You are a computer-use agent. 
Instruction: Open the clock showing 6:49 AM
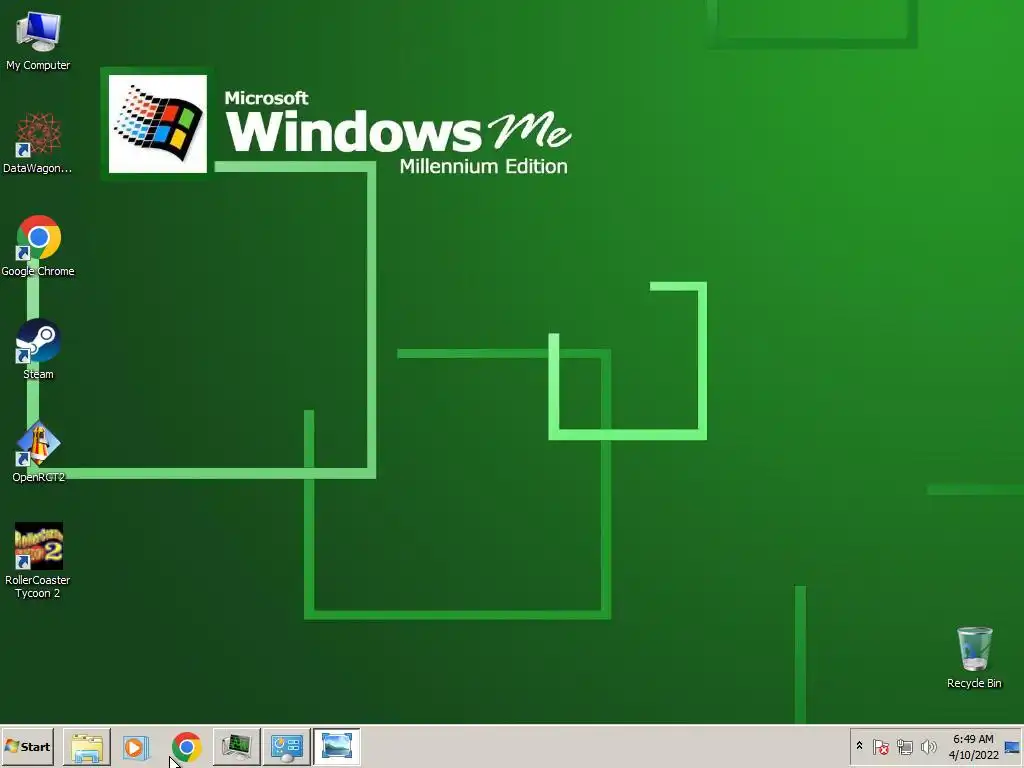[x=973, y=746]
